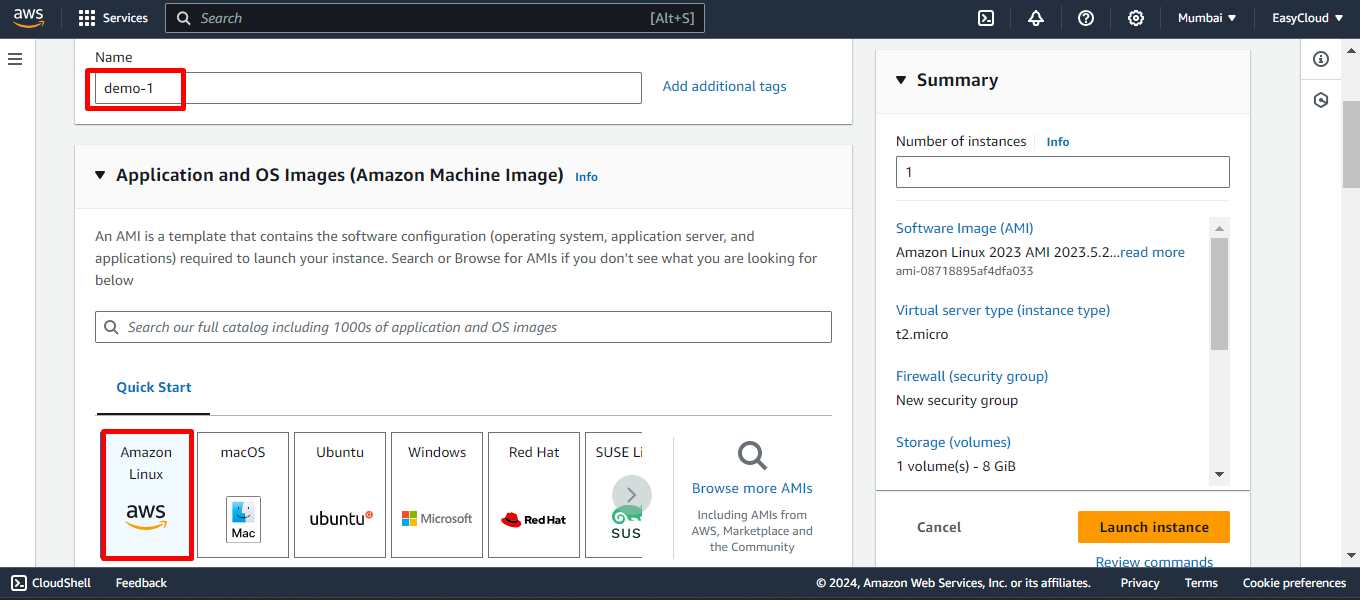1360x600 pixels.
Task: Open Terms link in footer
Action: 1201,583
